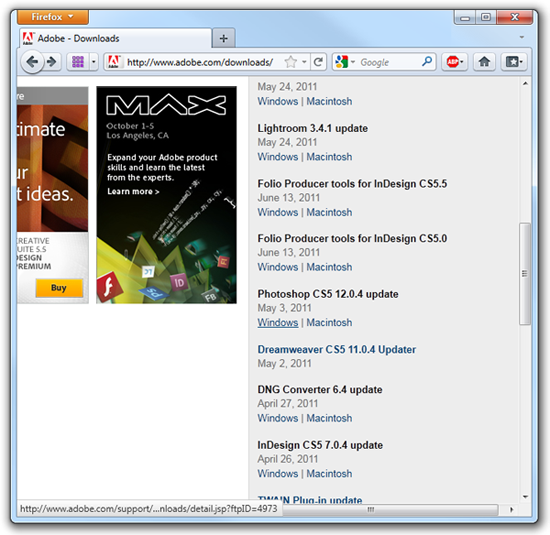Click Macintosh link under InDesign CS5 7.0.4 update

(329, 474)
